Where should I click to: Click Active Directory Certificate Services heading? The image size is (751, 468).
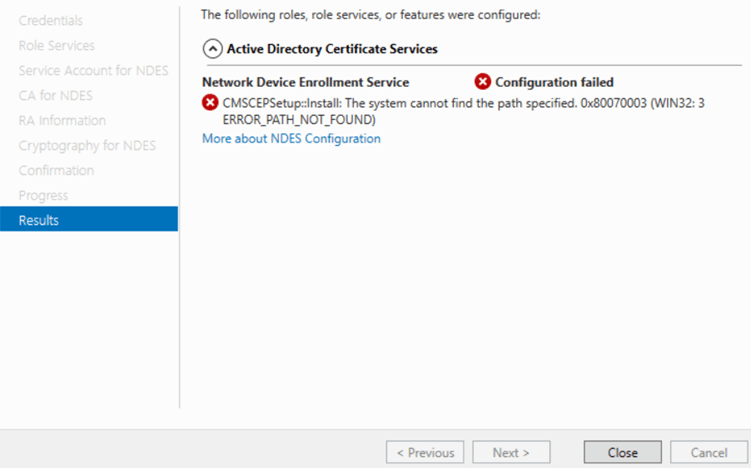pos(332,49)
